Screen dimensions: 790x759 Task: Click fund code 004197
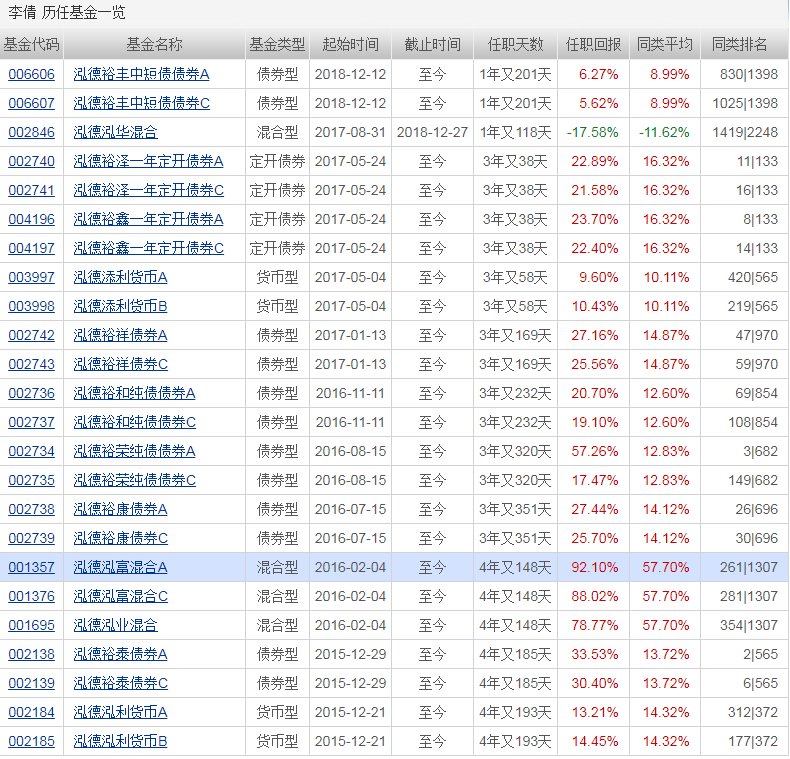pos(31,248)
